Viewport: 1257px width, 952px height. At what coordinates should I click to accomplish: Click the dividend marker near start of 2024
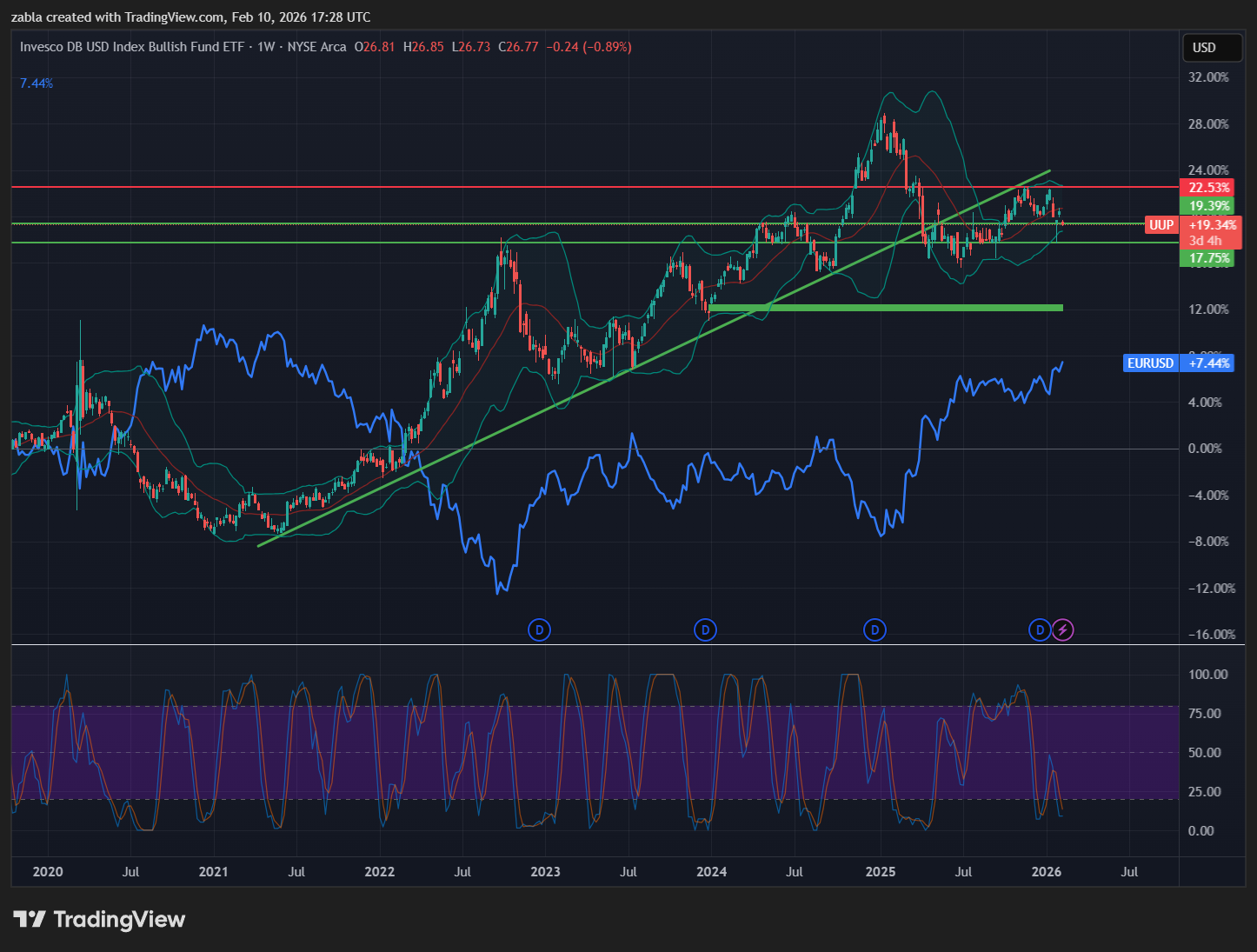click(706, 629)
